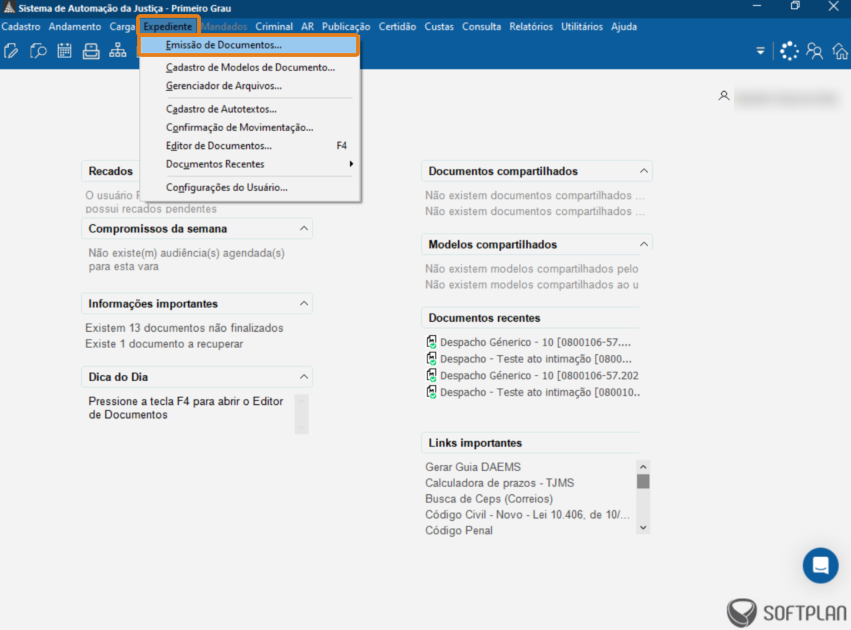Open Configurações do Usuário menu entry
Image resolution: width=851 pixels, height=630 pixels.
(x=250, y=187)
